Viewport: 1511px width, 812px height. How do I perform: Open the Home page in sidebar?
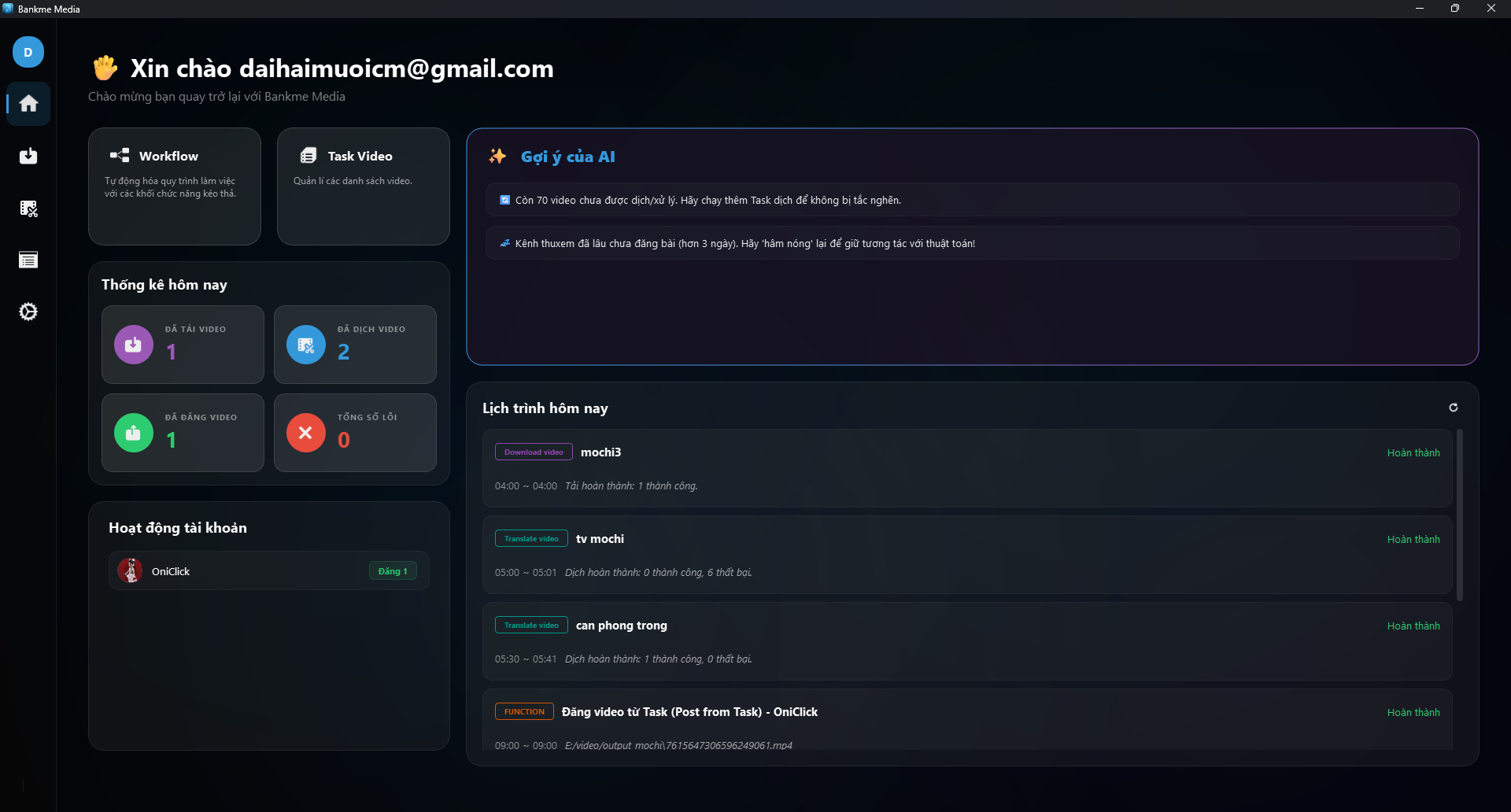(x=28, y=104)
